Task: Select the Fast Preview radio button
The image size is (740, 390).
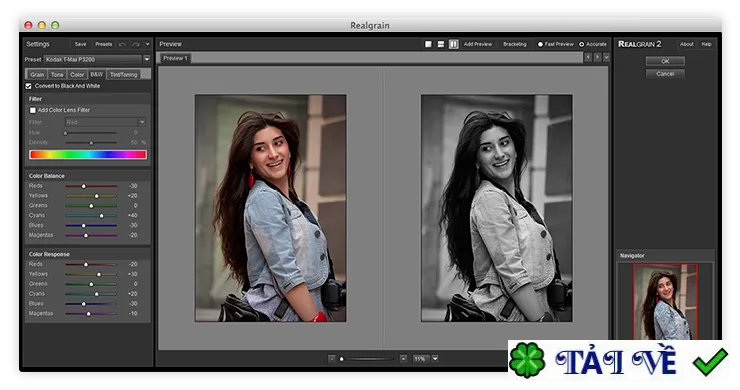Action: coord(540,44)
